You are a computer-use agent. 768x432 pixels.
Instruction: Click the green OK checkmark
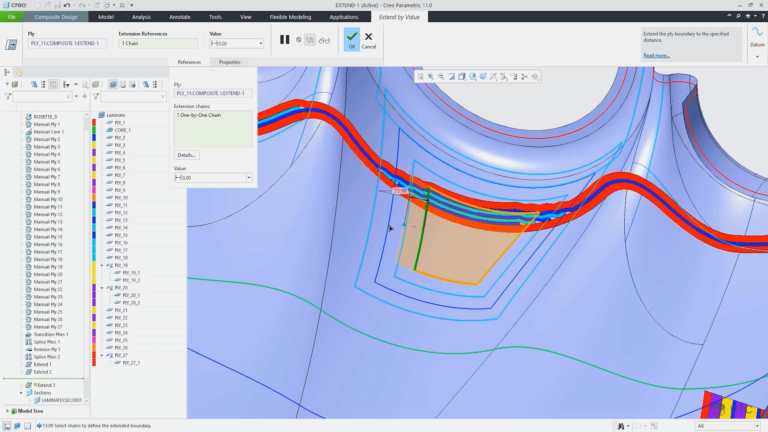pyautogui.click(x=352, y=39)
